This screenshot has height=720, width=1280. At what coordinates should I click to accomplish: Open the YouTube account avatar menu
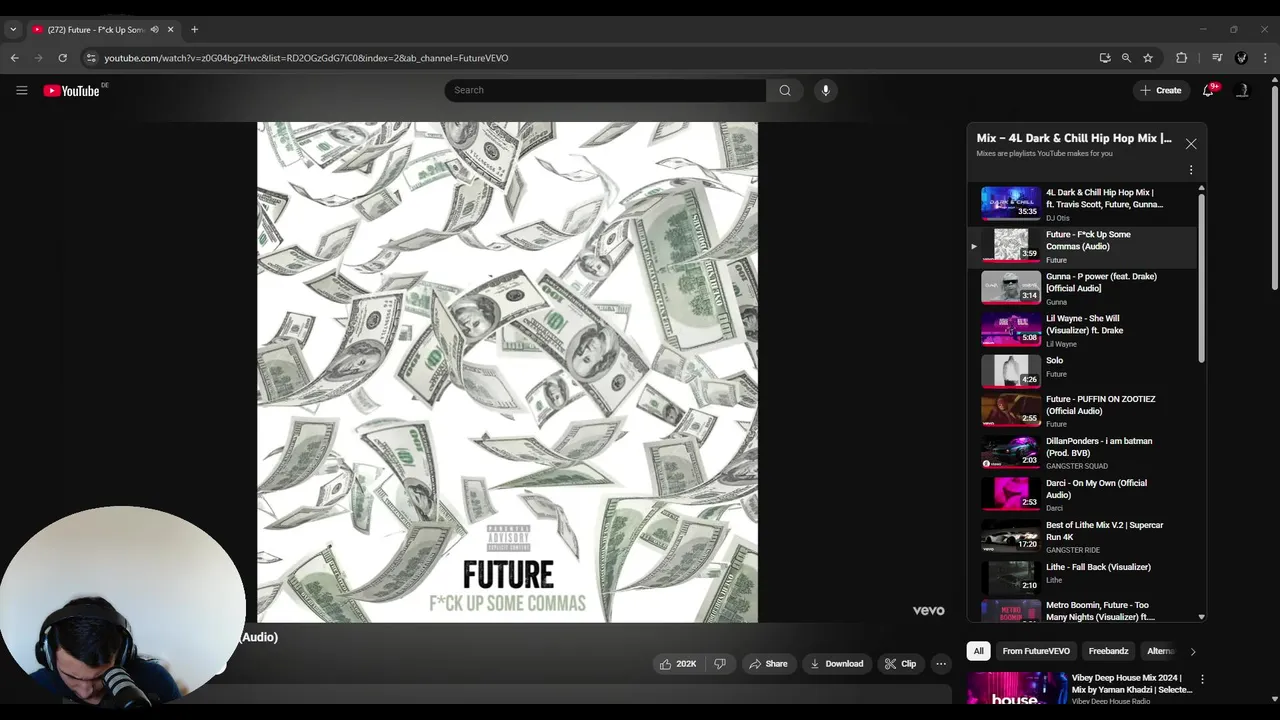(x=1243, y=90)
